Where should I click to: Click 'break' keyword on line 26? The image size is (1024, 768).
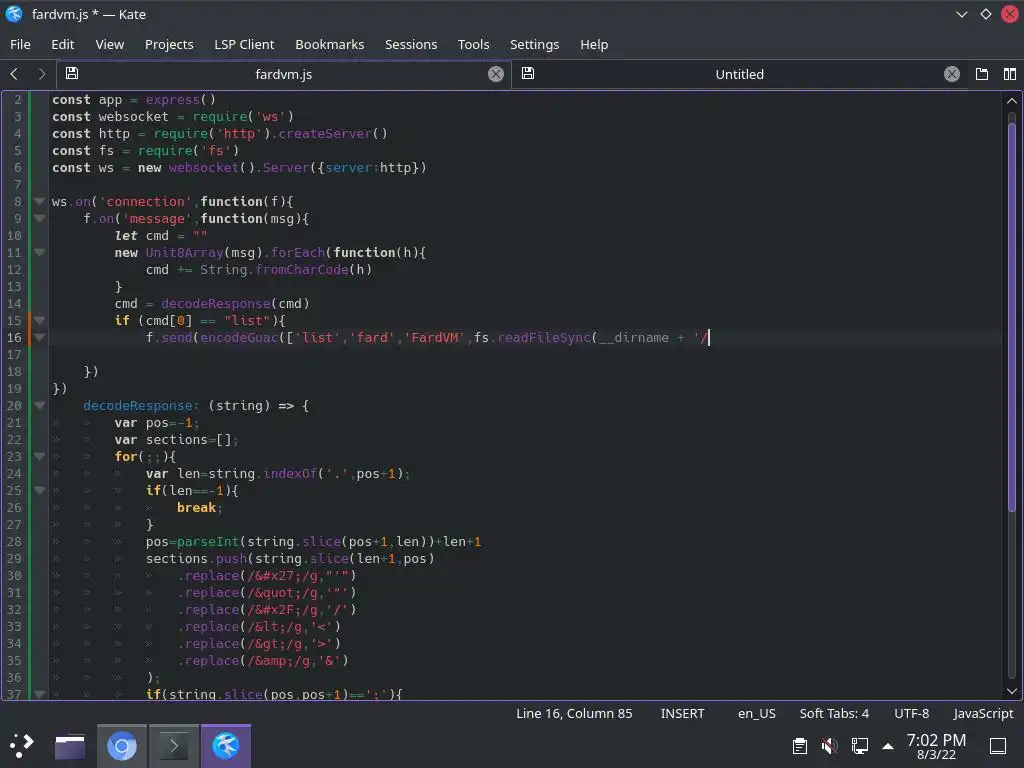197,507
